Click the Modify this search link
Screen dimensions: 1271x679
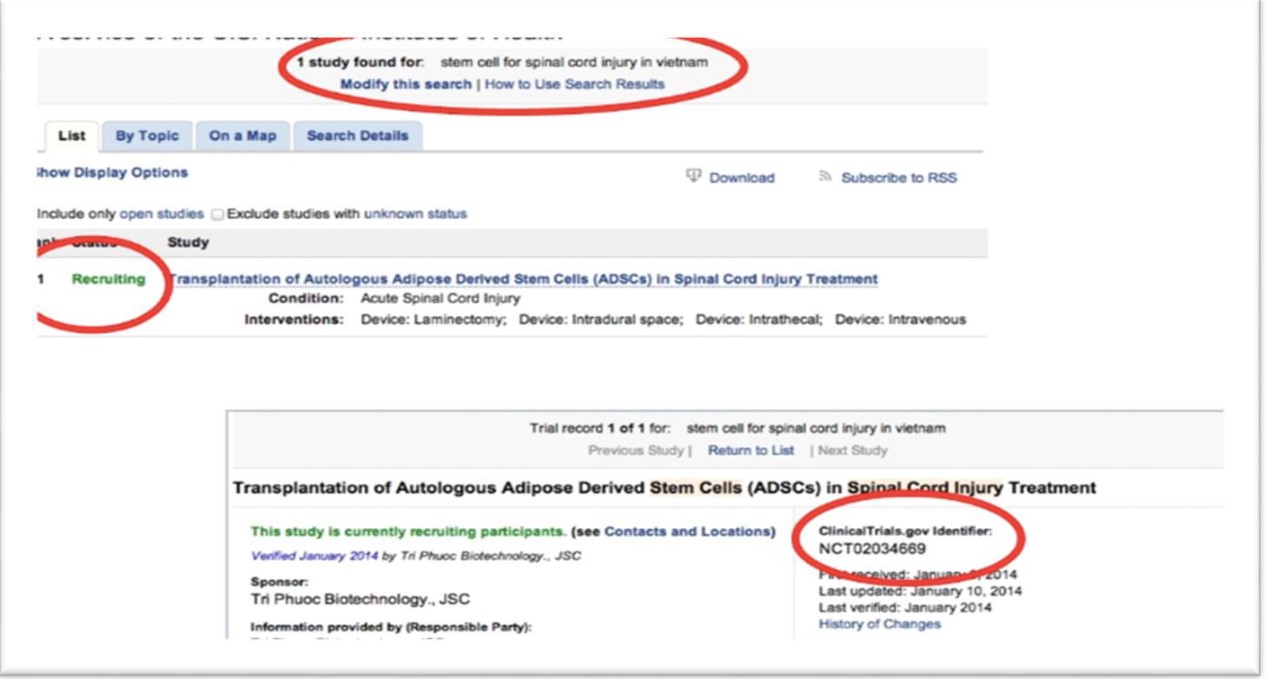(405, 84)
